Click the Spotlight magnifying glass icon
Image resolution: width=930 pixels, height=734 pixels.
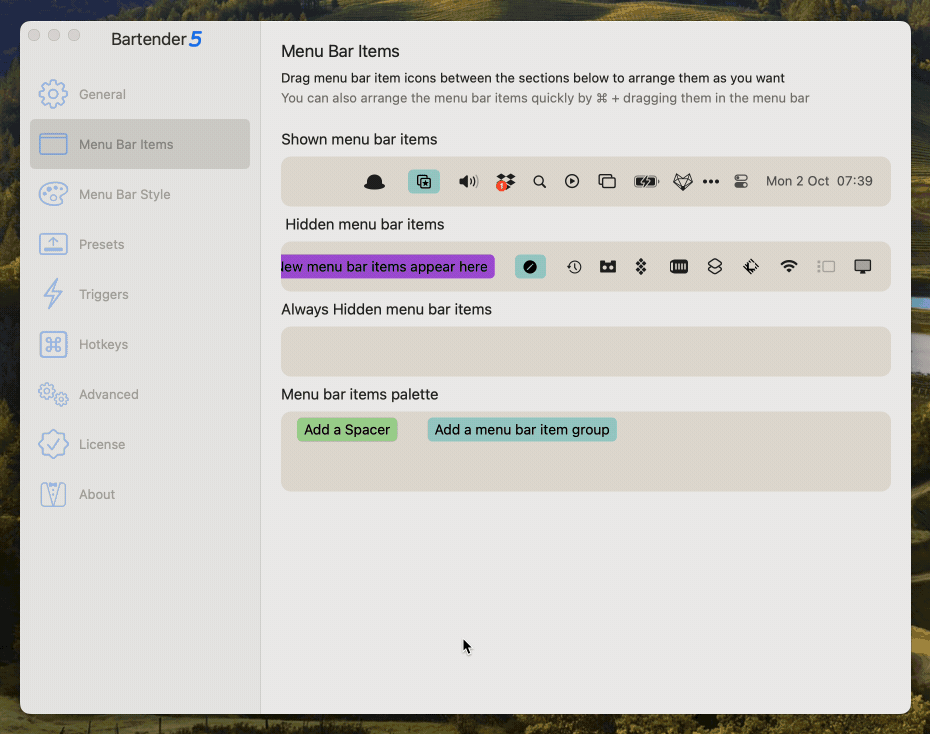coord(539,182)
